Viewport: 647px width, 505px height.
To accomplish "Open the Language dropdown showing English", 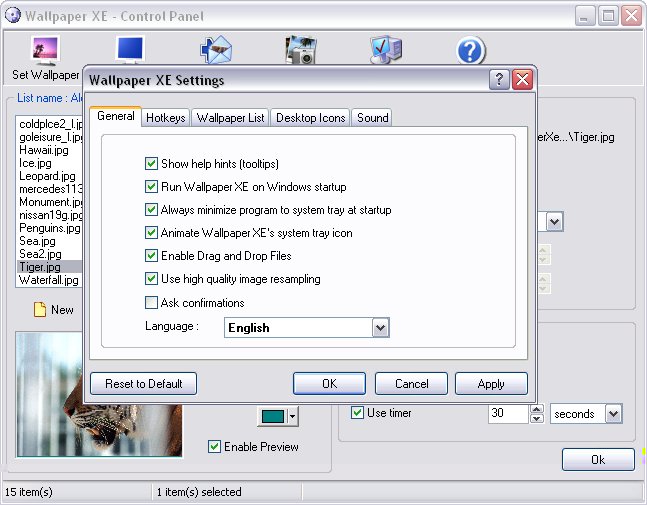I will coord(380,328).
